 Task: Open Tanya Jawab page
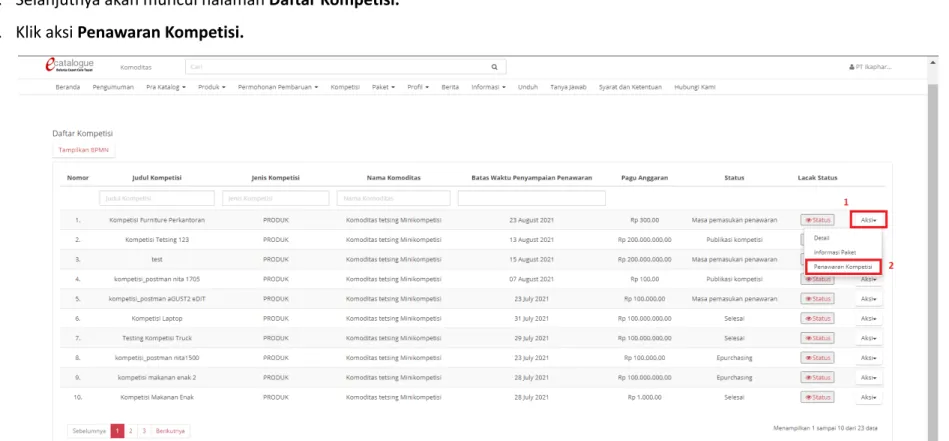(x=568, y=87)
